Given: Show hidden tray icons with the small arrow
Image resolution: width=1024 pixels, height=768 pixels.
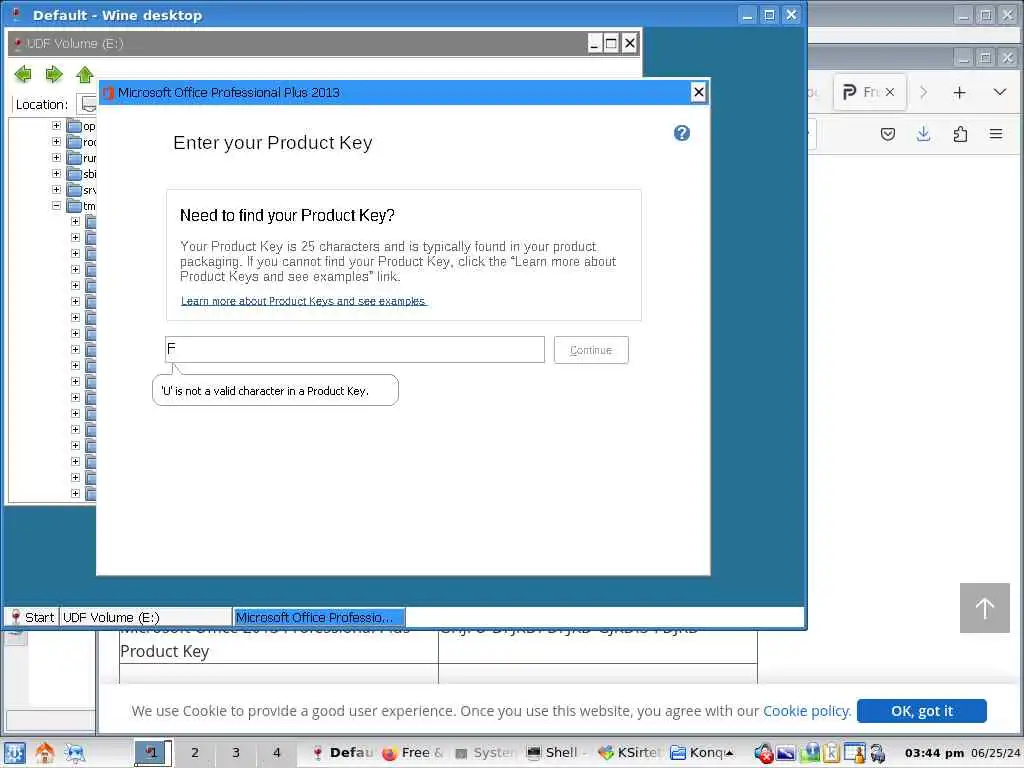Looking at the screenshot, I should pos(729,753).
